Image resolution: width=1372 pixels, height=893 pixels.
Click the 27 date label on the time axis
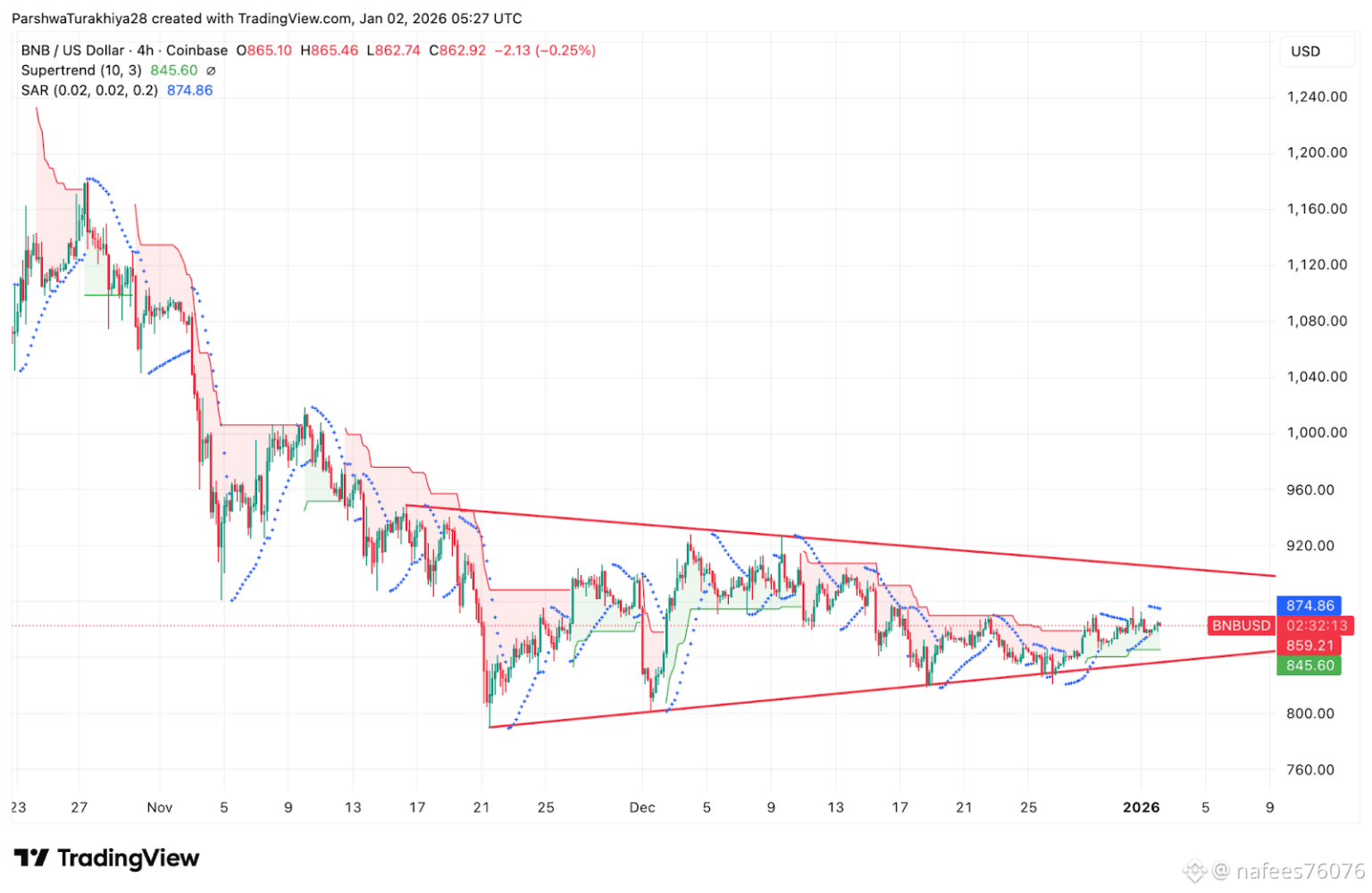pyautogui.click(x=79, y=807)
